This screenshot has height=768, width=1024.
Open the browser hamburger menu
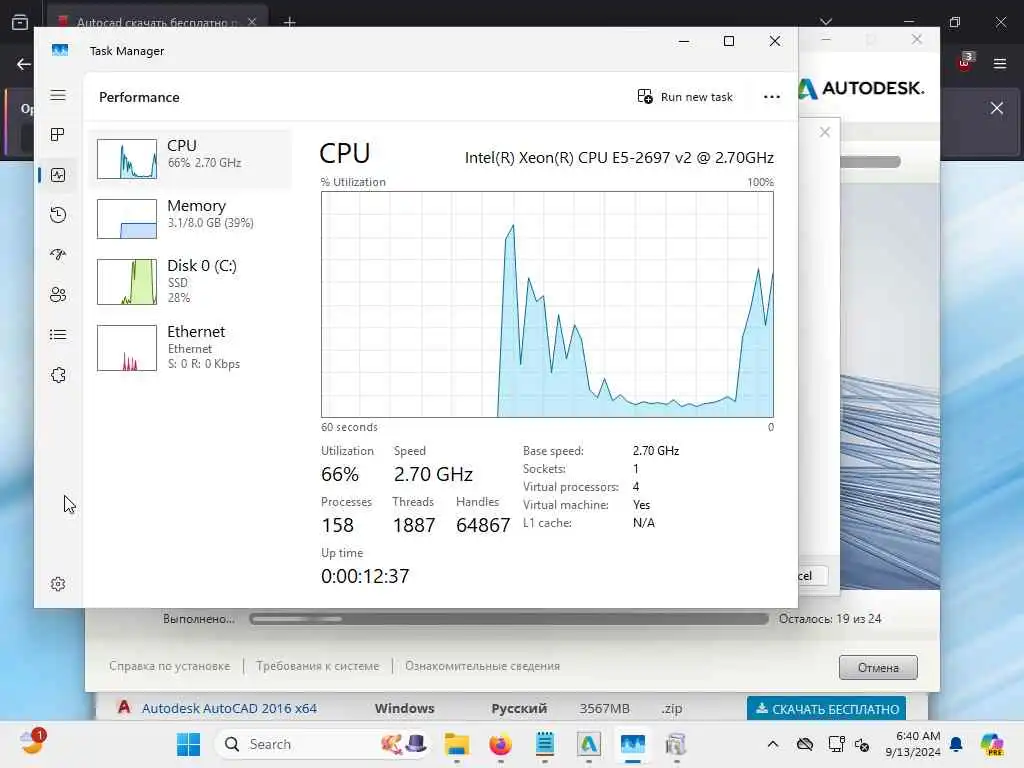pyautogui.click(x=1000, y=64)
